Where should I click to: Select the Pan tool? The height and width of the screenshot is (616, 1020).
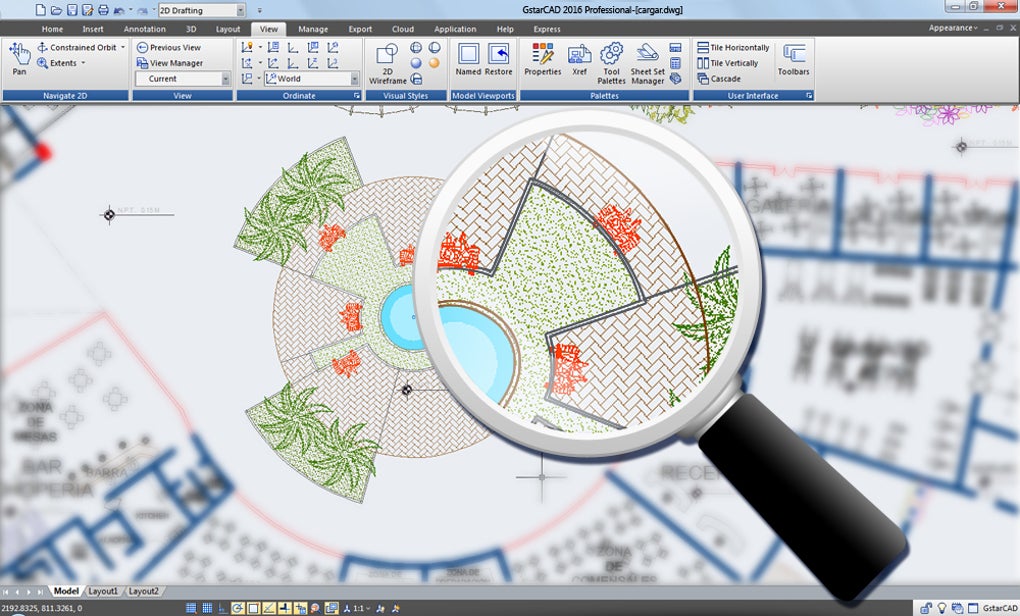tap(20, 59)
